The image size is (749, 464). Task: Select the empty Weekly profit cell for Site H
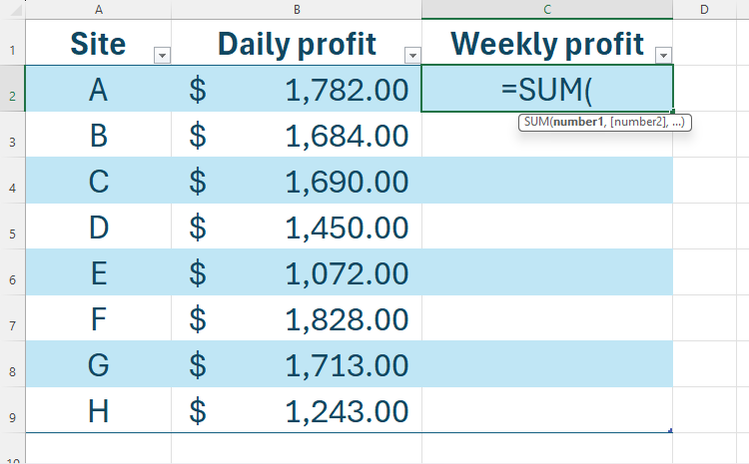tap(547, 411)
